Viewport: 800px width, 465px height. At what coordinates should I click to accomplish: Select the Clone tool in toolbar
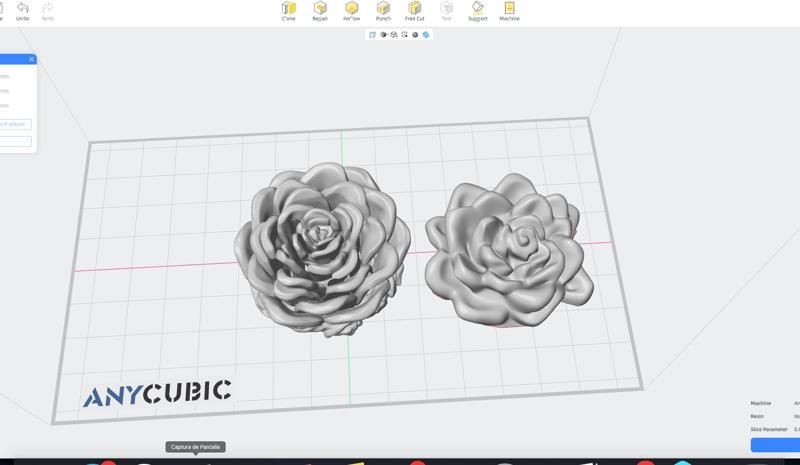pyautogui.click(x=289, y=11)
